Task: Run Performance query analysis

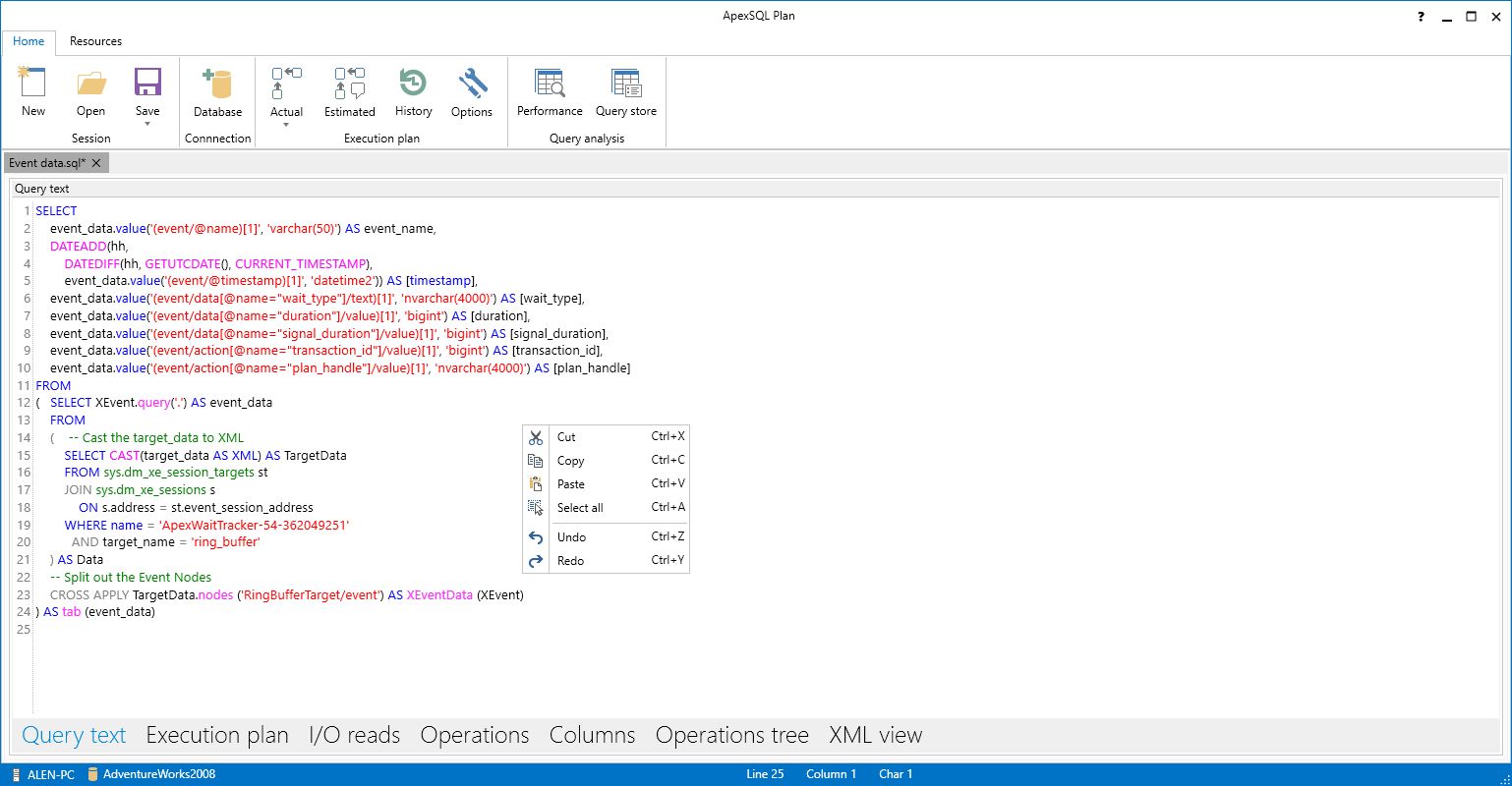Action: [549, 88]
